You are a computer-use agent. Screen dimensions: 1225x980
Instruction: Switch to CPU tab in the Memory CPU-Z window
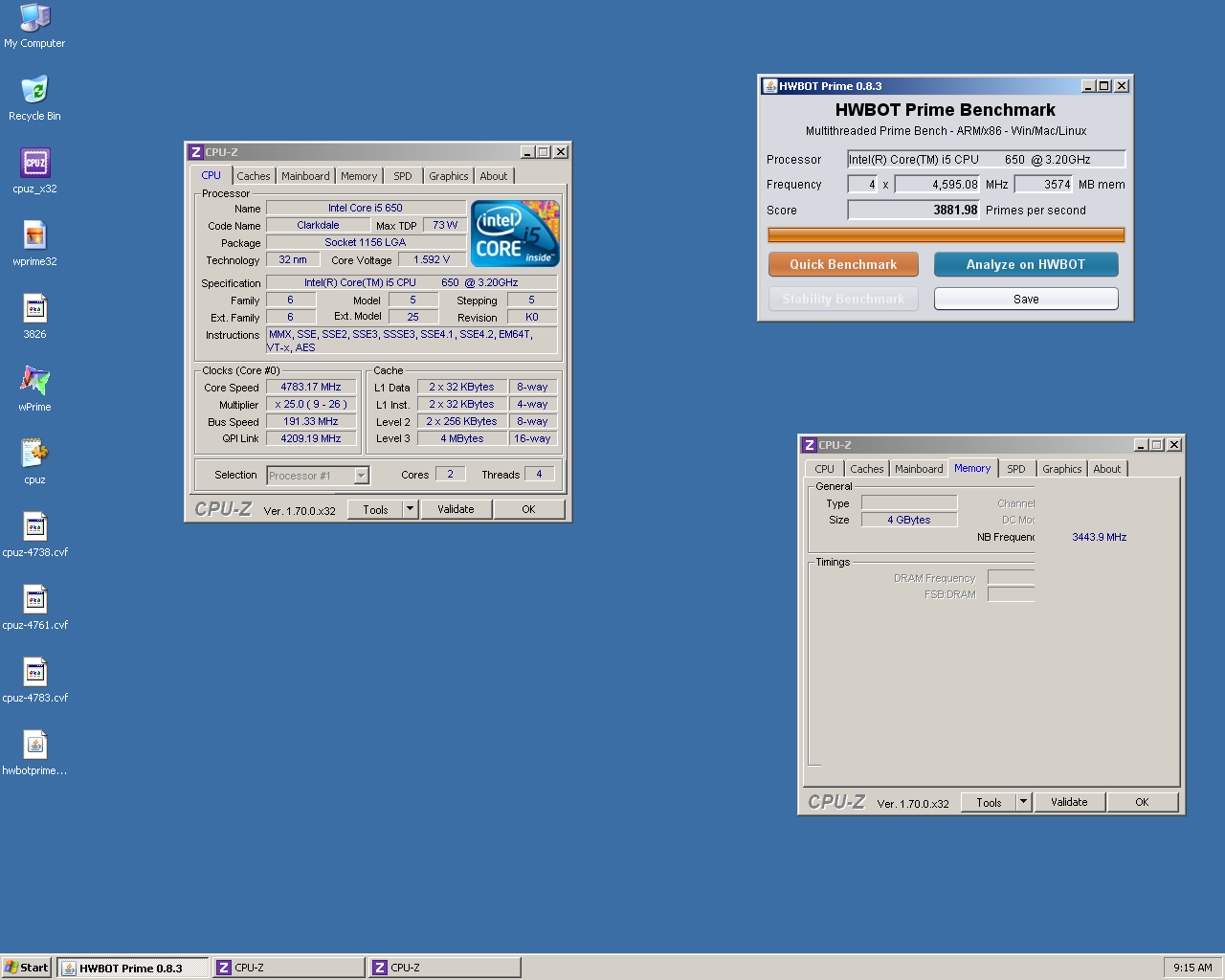[824, 469]
